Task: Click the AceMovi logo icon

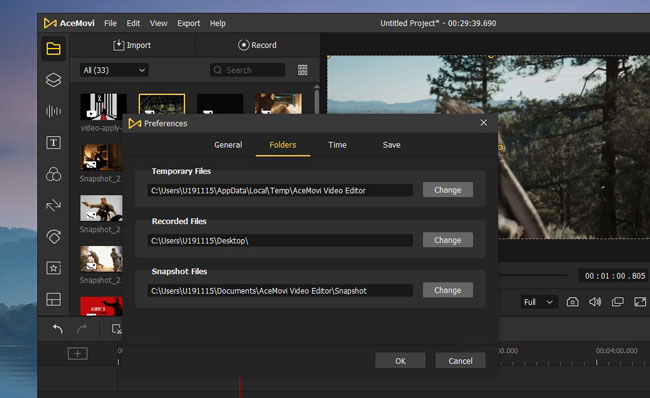Action: (x=50, y=23)
